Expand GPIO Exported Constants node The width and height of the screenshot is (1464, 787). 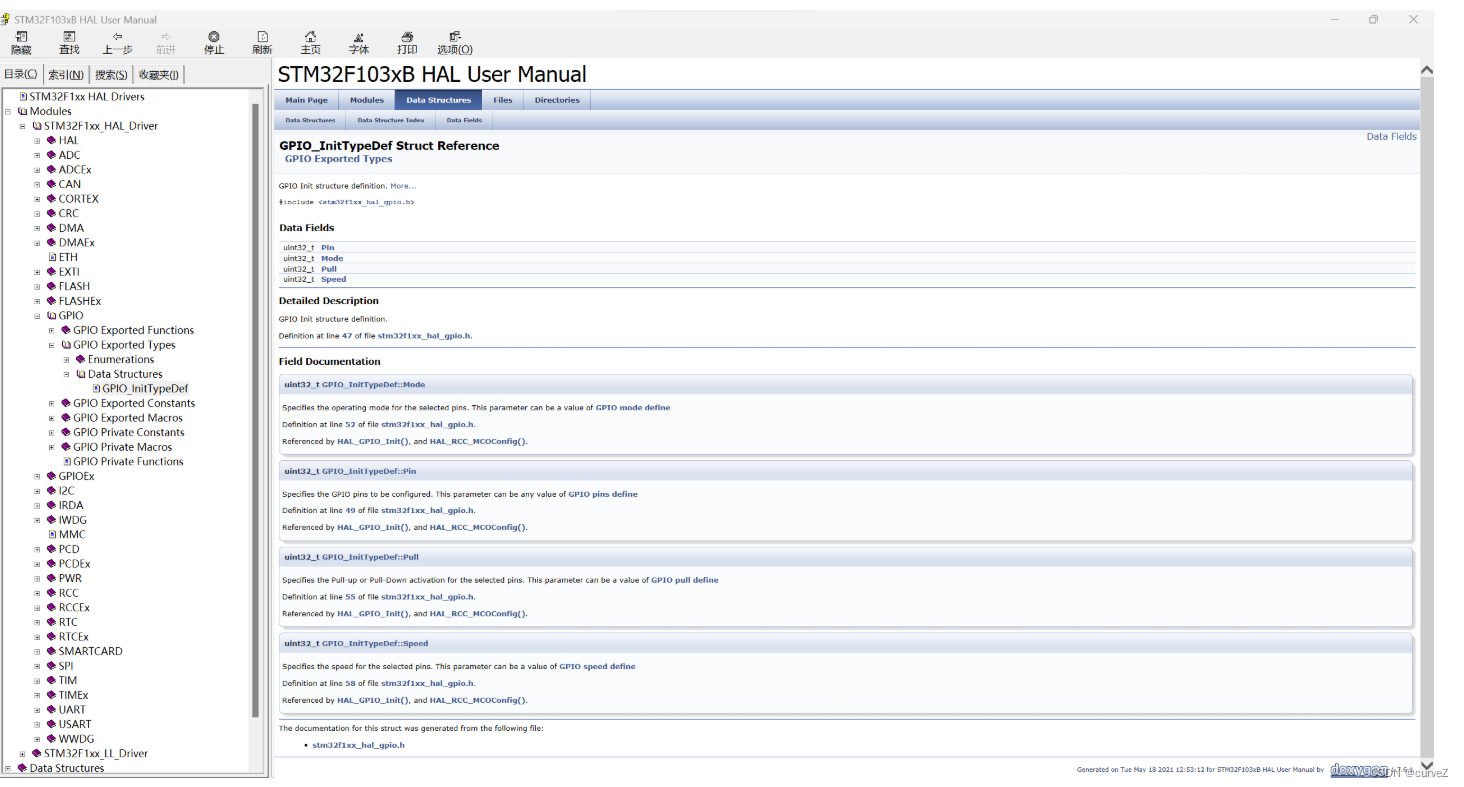tap(52, 403)
